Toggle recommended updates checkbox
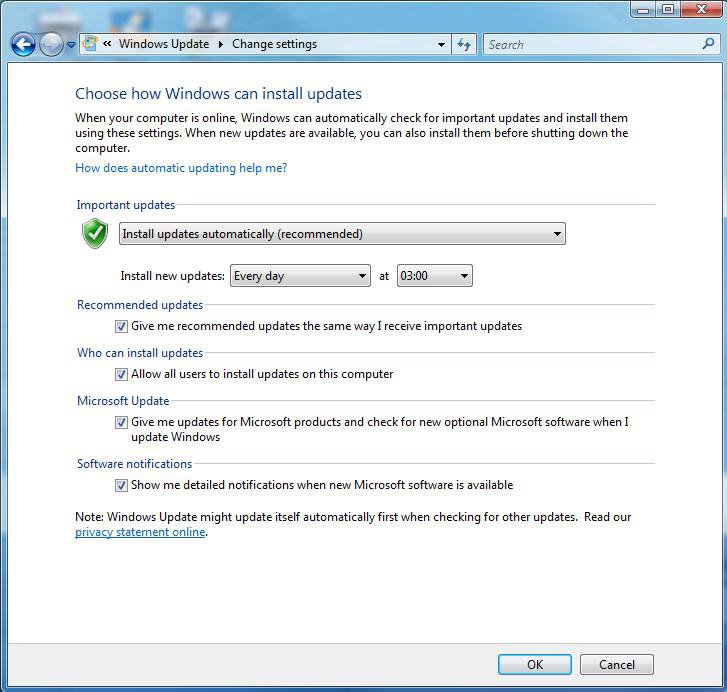The height and width of the screenshot is (692, 727). click(121, 326)
